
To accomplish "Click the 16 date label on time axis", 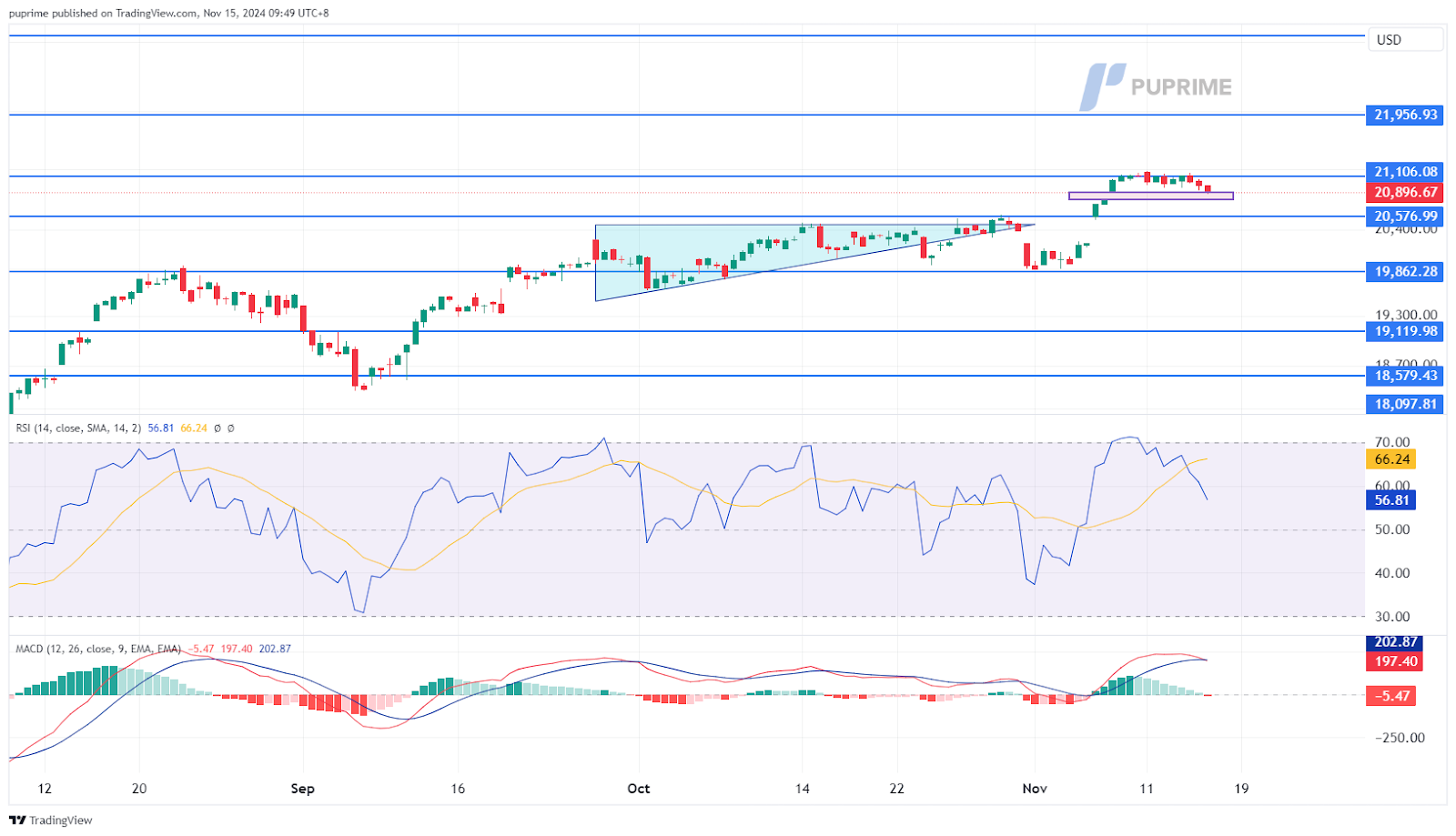I will point(458,789).
